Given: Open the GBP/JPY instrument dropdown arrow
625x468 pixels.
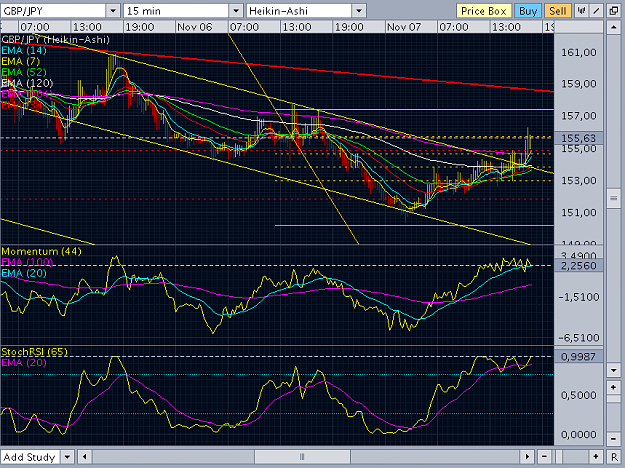Looking at the screenshot, I should pyautogui.click(x=113, y=11).
